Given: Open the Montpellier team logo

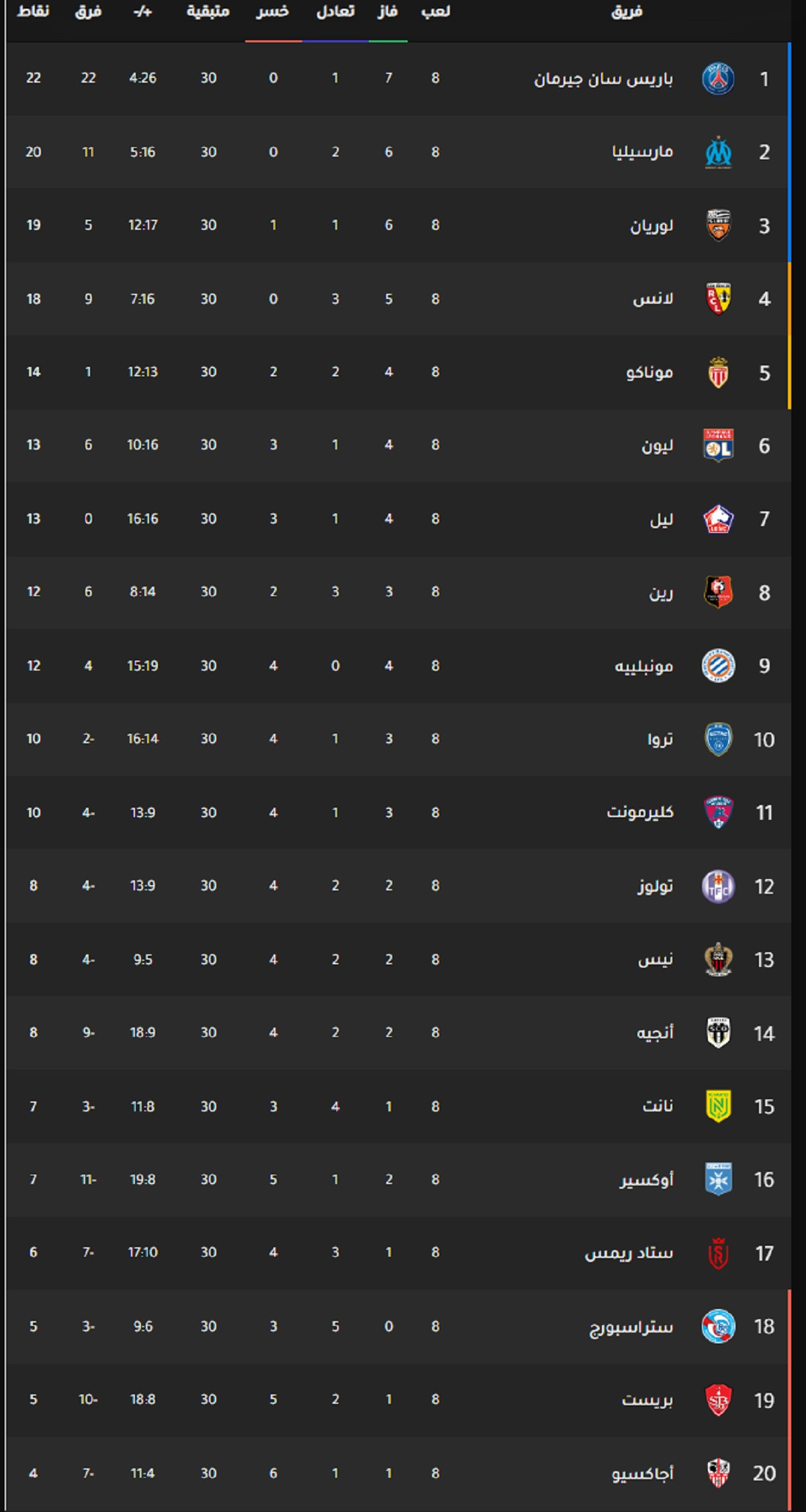Looking at the screenshot, I should 718,666.
